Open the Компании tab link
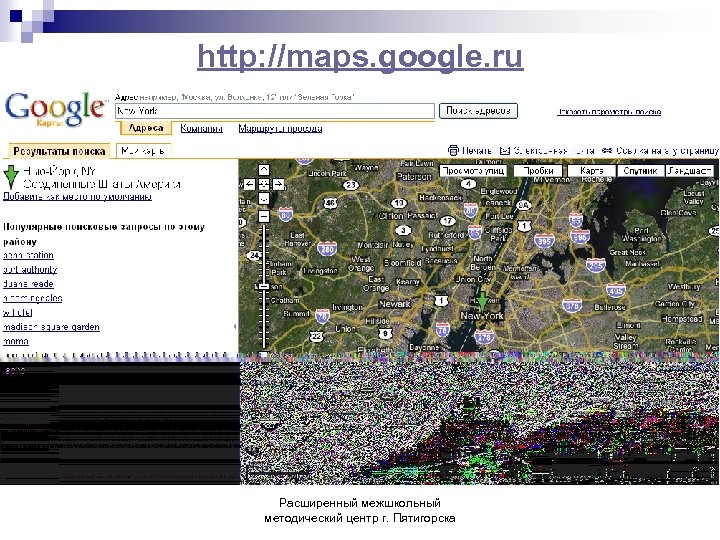This screenshot has width=720, height=540. tap(202, 129)
